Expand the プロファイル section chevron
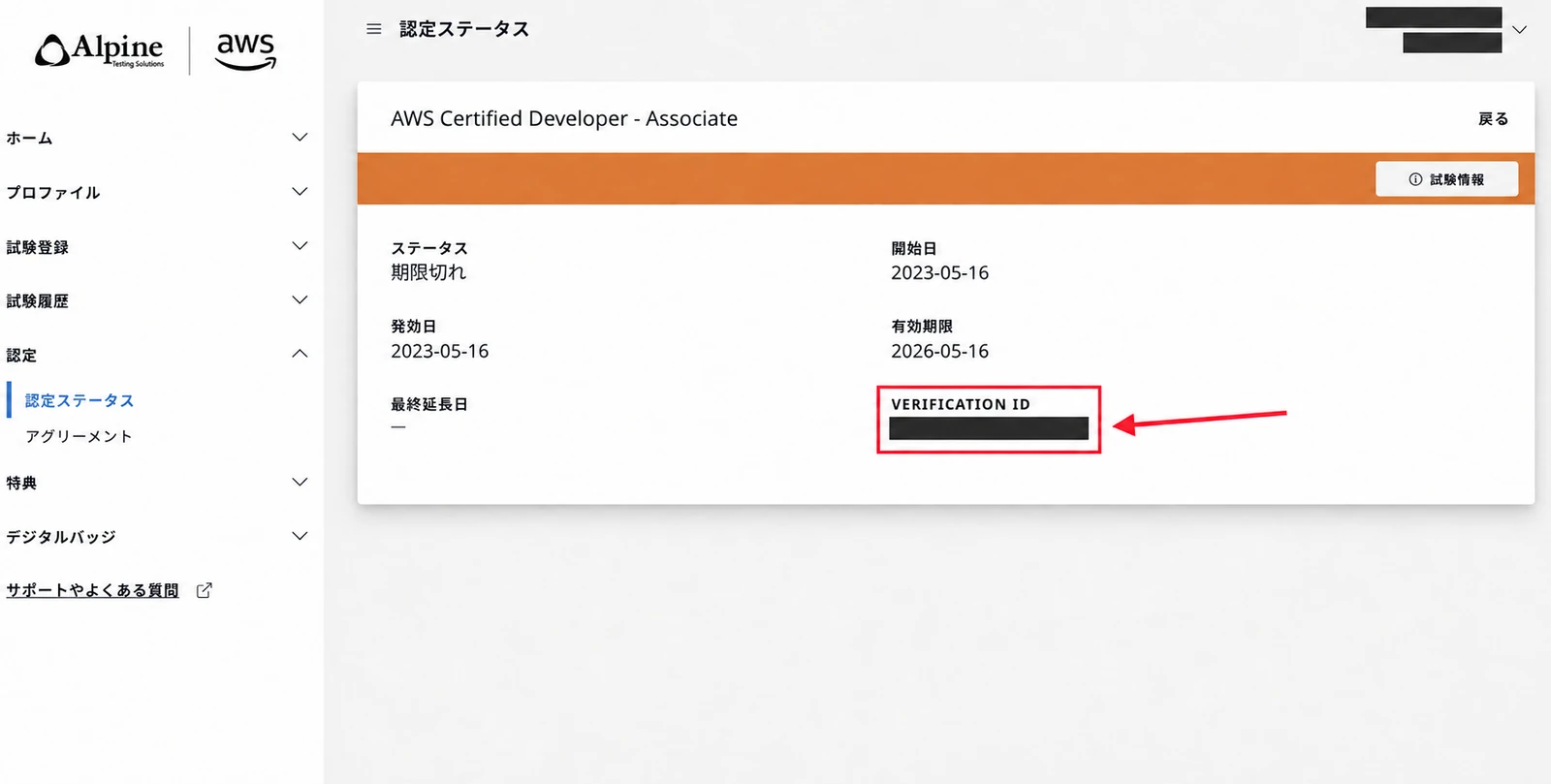1551x784 pixels. coord(301,192)
